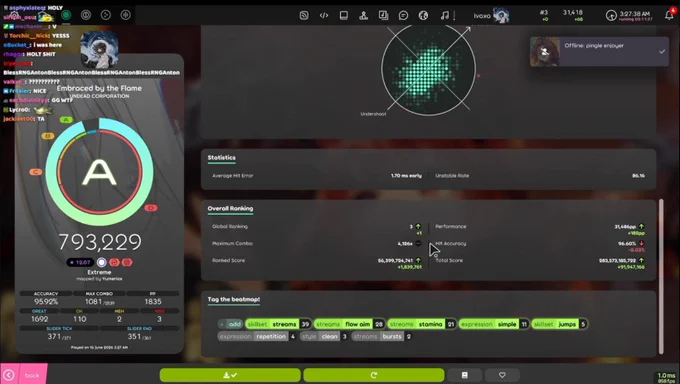Viewport: 680px width, 384px height.
Task: Click the green retry arrow button
Action: tap(374, 375)
